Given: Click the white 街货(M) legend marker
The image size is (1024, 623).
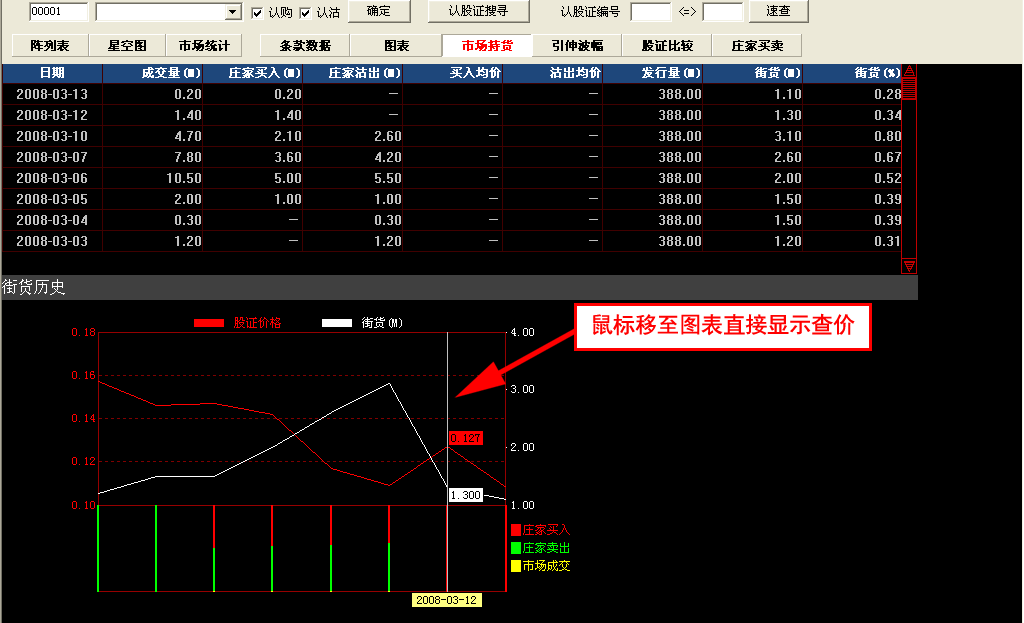Looking at the screenshot, I should (x=337, y=323).
